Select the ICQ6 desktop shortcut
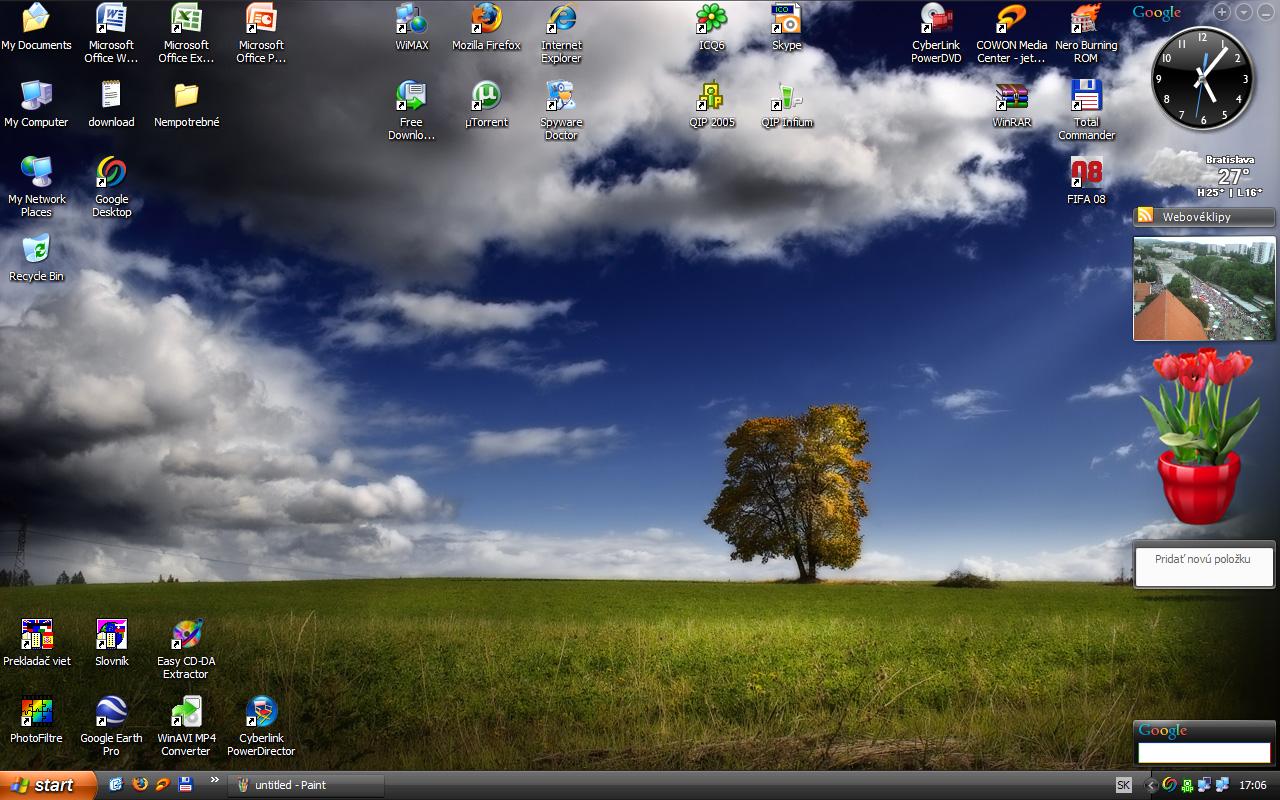Image resolution: width=1280 pixels, height=800 pixels. [711, 20]
